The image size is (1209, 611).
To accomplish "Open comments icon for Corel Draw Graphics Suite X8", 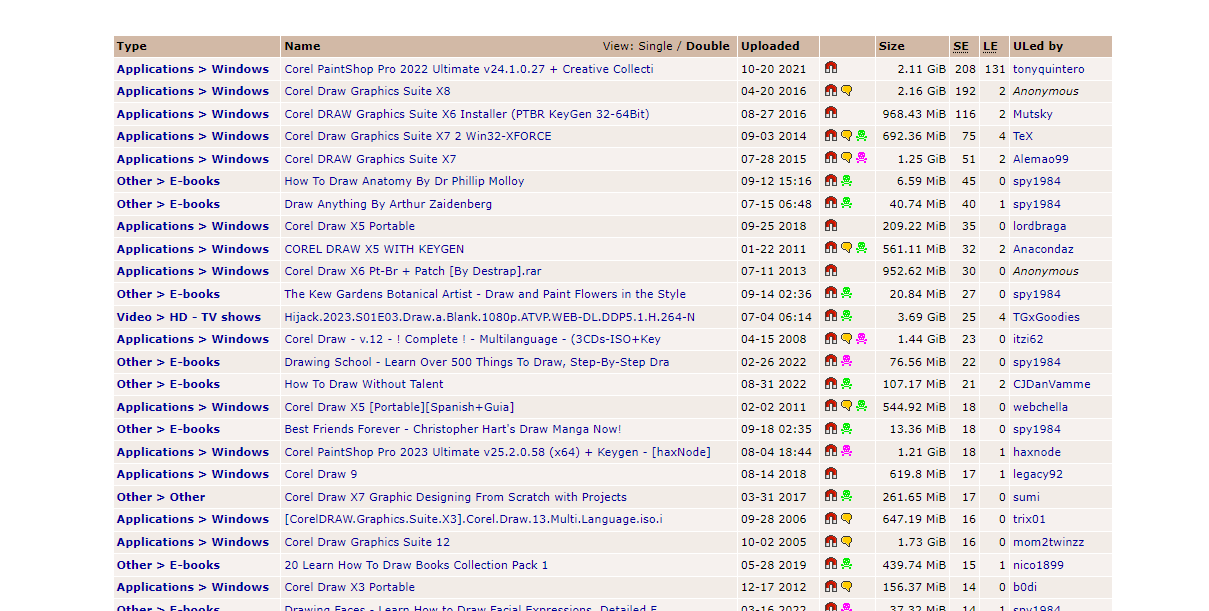I will point(846,91).
